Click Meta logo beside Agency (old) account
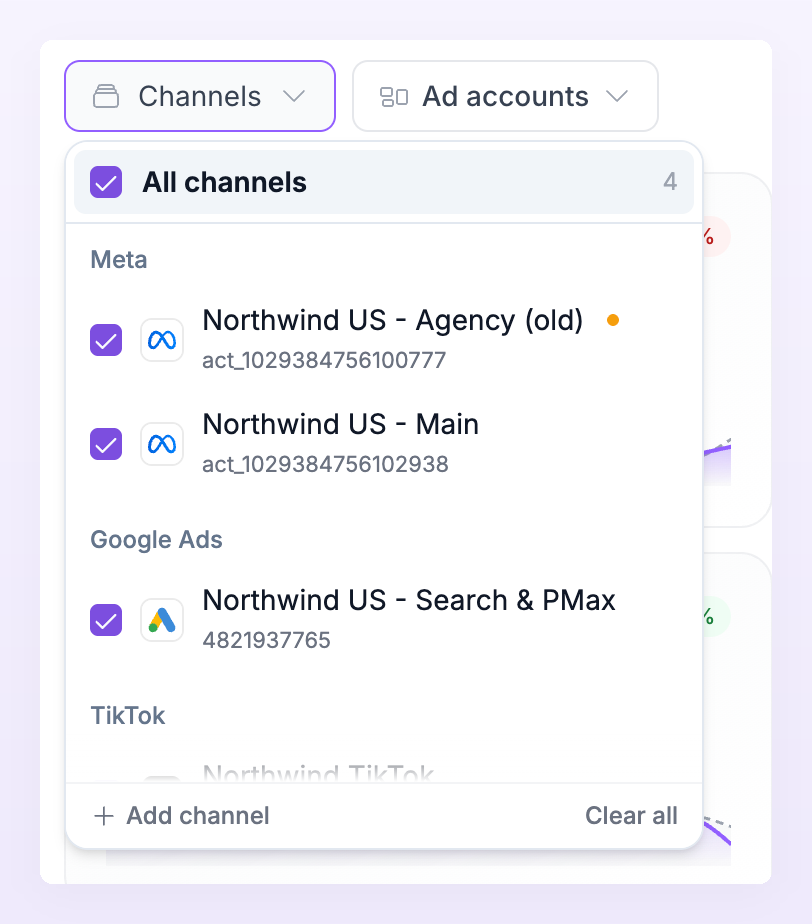The height and width of the screenshot is (924, 812). pos(162,340)
